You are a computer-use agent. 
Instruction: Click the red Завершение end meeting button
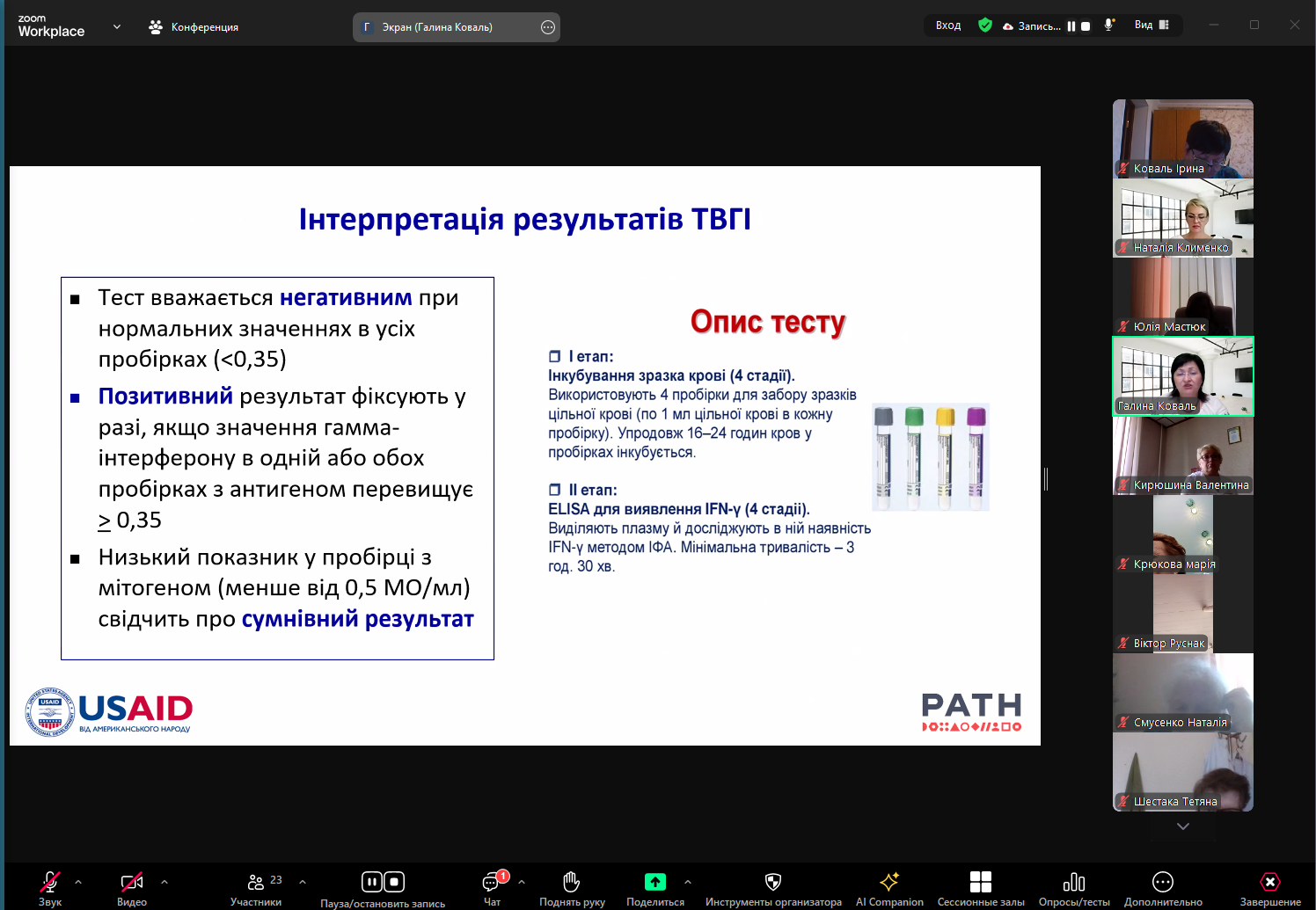[1269, 883]
